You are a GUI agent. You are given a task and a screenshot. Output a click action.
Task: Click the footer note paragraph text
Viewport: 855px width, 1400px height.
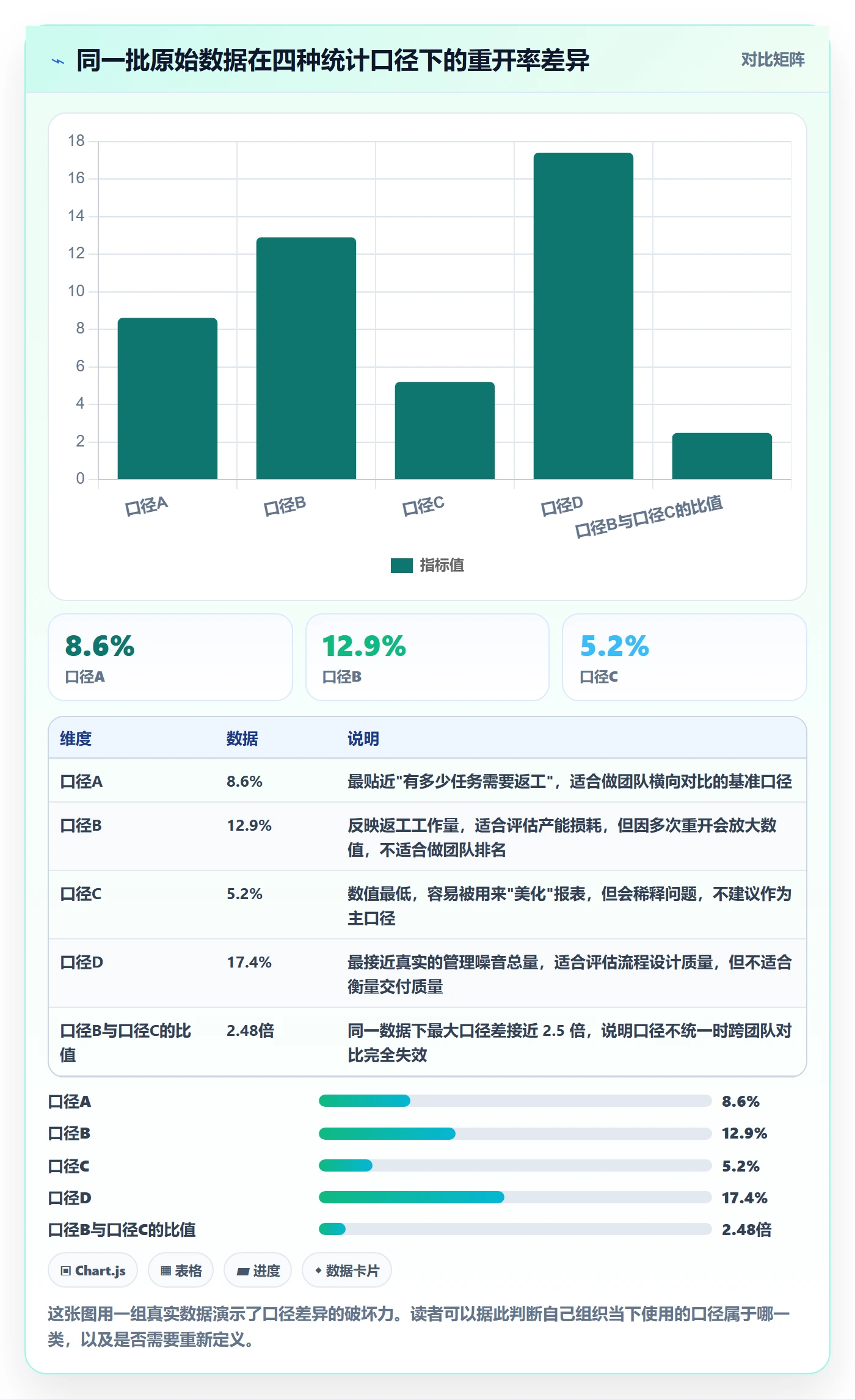click(x=419, y=1327)
